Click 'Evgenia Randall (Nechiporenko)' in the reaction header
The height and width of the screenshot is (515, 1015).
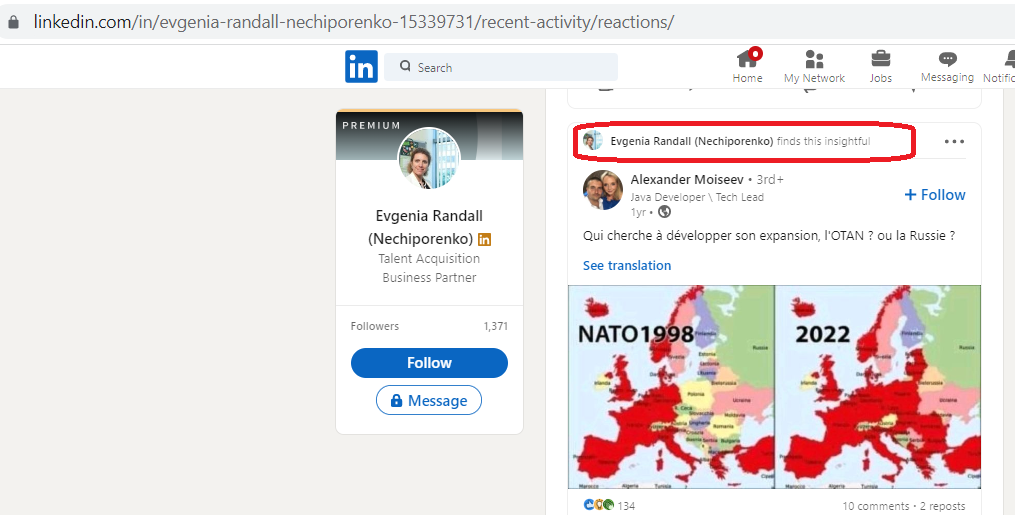691,141
